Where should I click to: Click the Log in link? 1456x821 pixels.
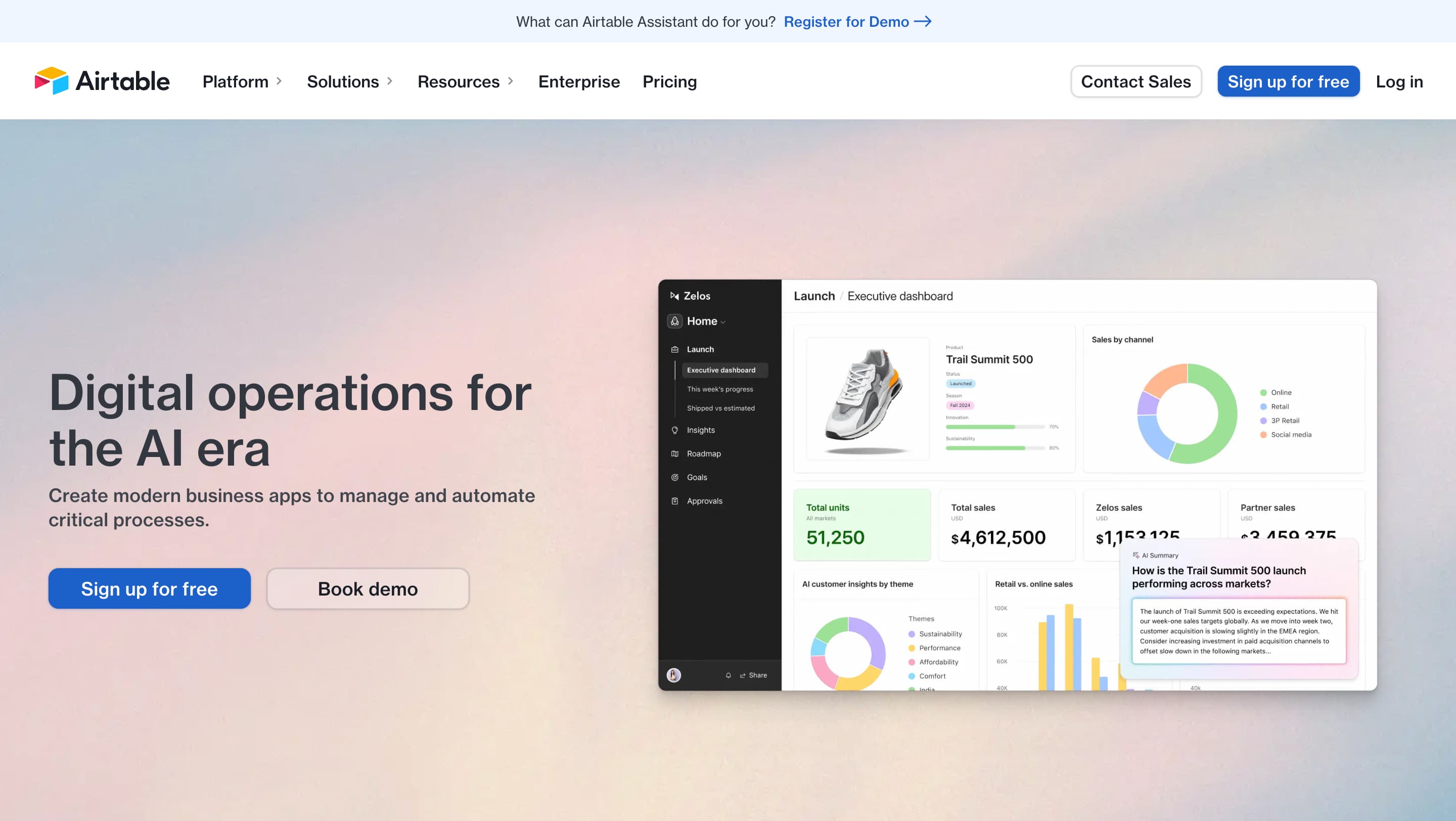(x=1399, y=81)
